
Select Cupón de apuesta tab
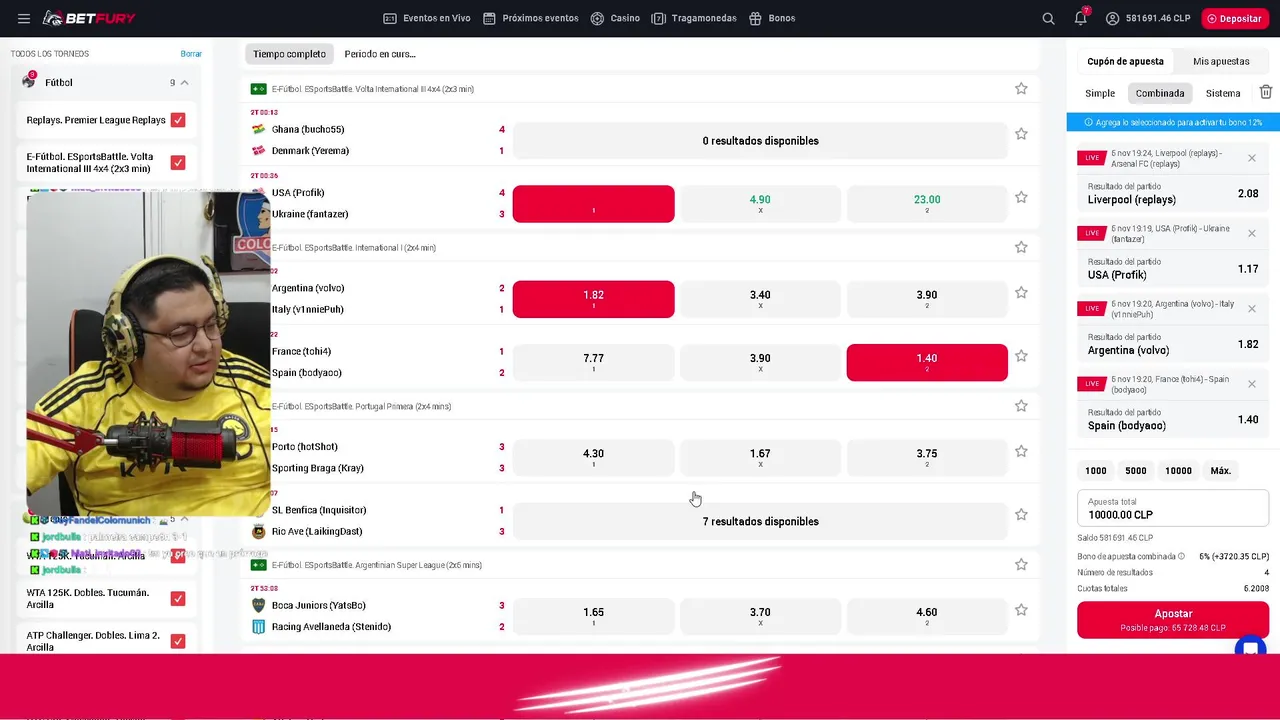pos(1125,61)
